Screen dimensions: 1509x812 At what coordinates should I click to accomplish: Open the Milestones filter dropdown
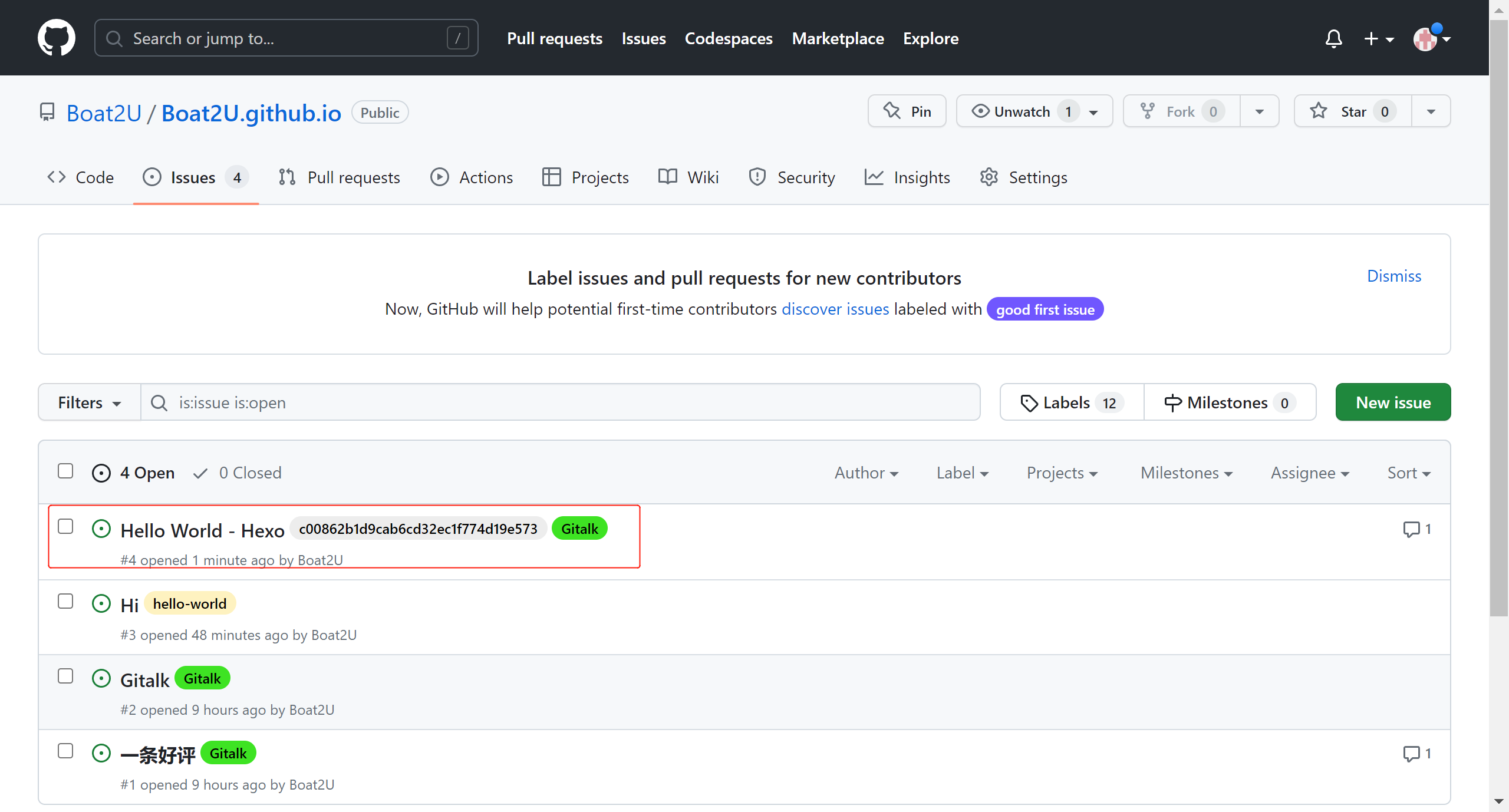click(1187, 473)
